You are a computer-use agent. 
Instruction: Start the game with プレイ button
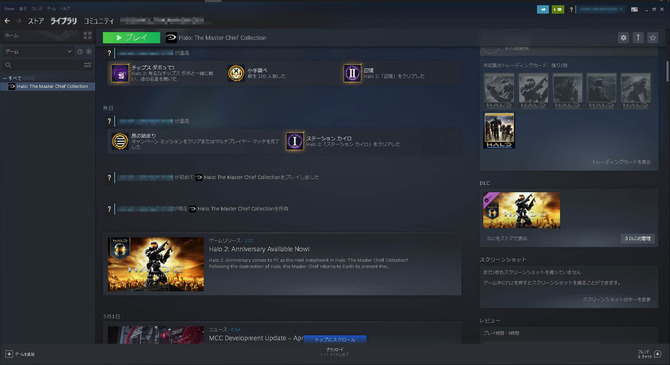pyautogui.click(x=132, y=38)
